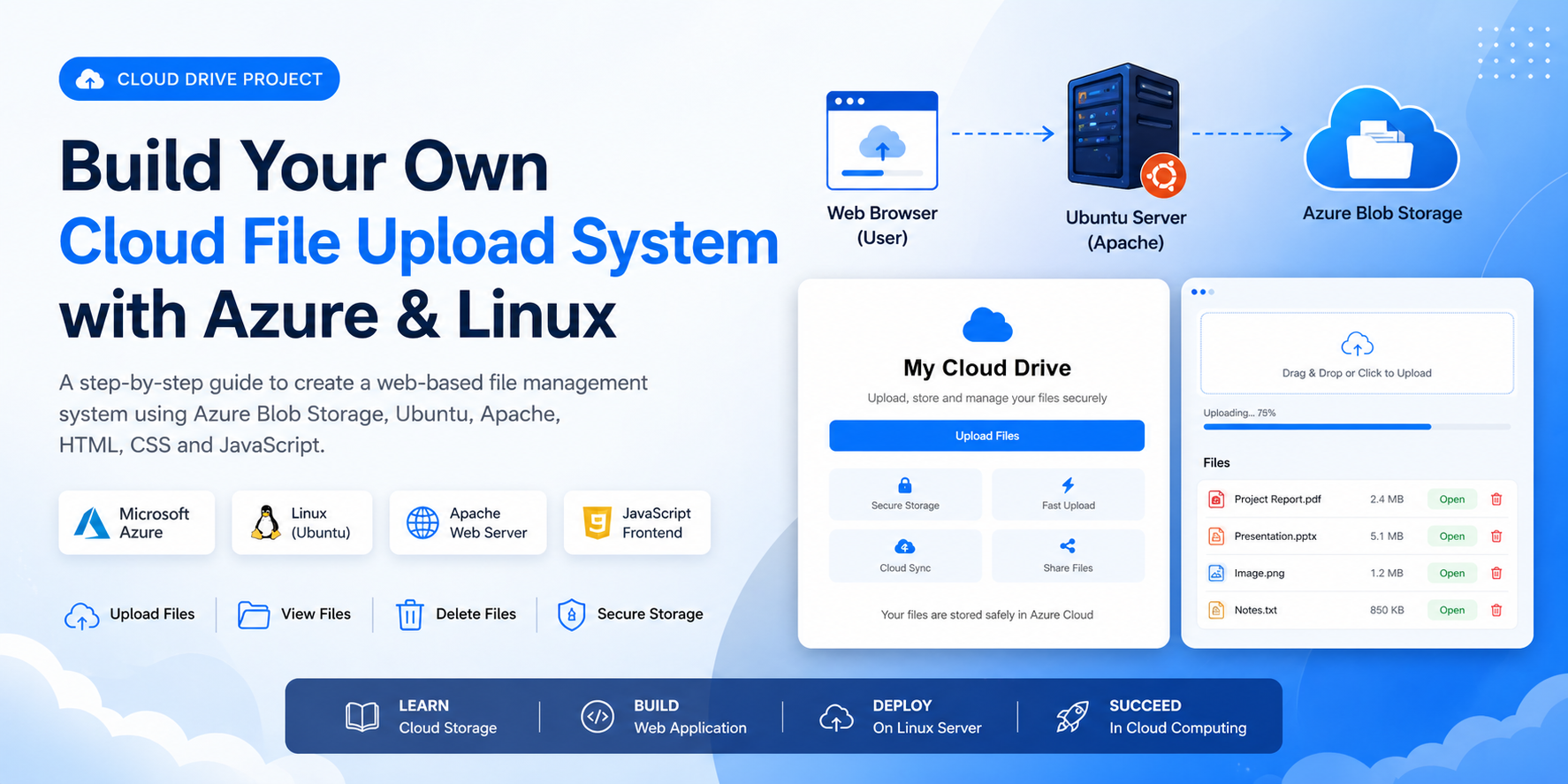Click trash icon for Image.png
1568x784 pixels.
[1496, 574]
